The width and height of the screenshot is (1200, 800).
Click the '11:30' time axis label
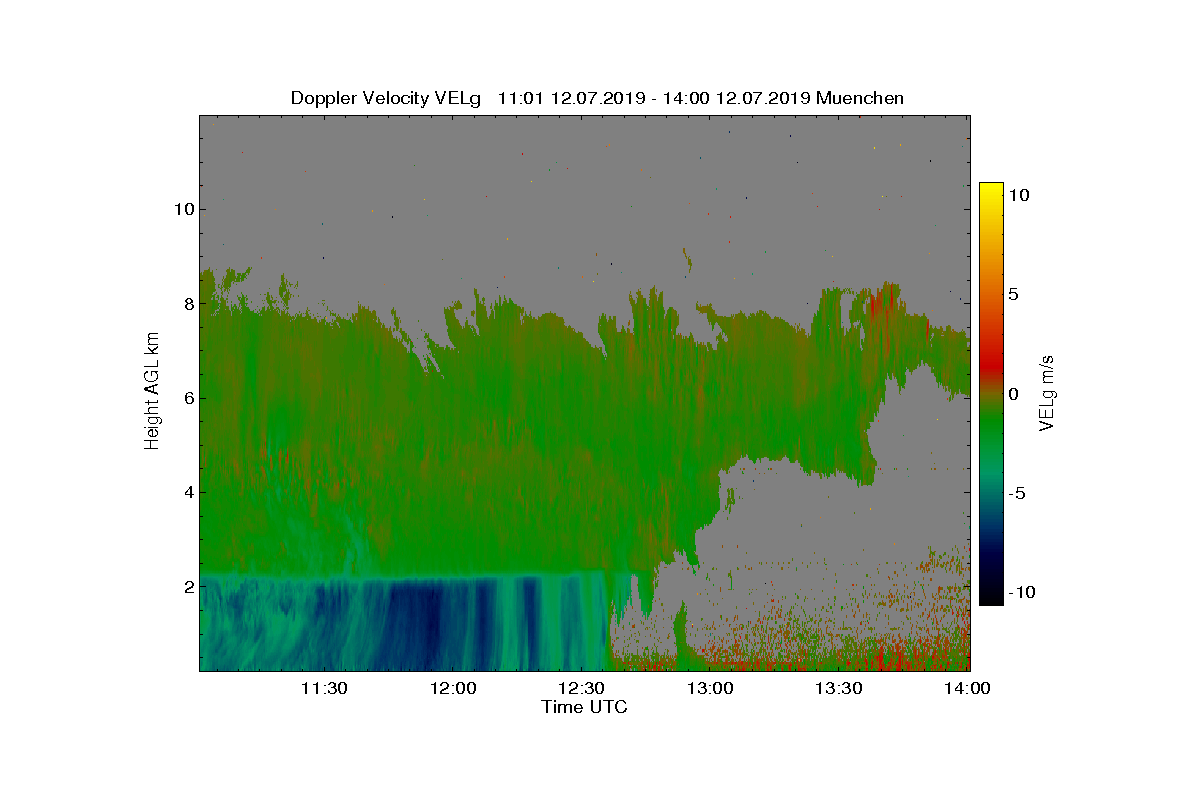(x=324, y=688)
